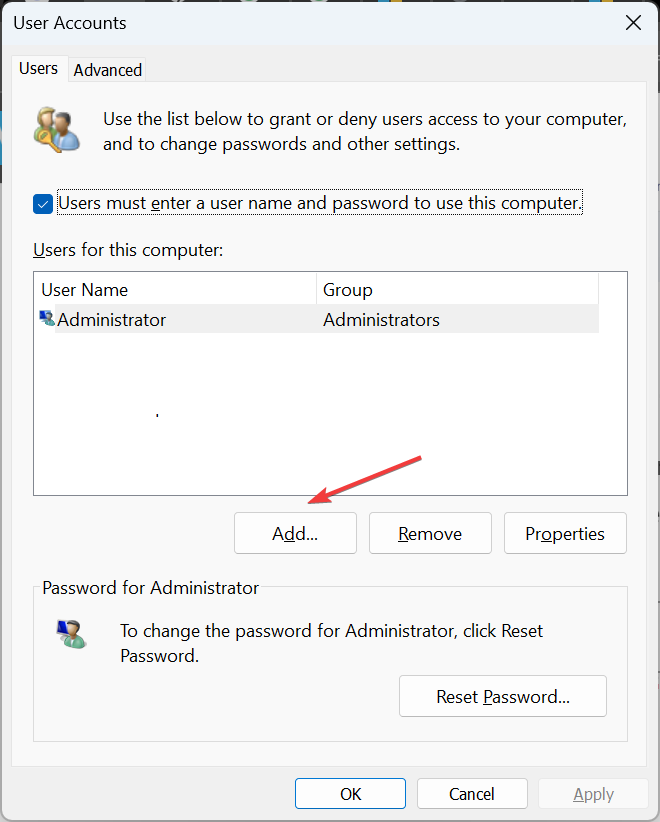Close the User Accounts dialog
660x822 pixels.
pyautogui.click(x=633, y=23)
